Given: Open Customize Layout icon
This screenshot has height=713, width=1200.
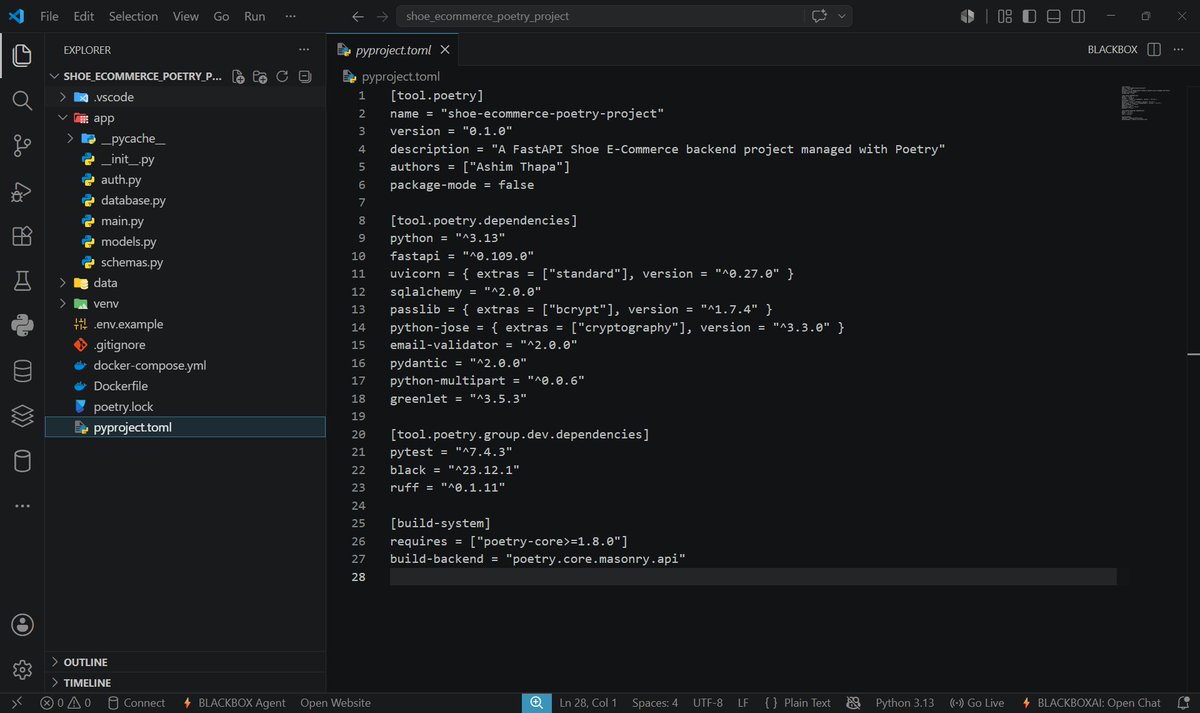Looking at the screenshot, I should pos(1004,16).
